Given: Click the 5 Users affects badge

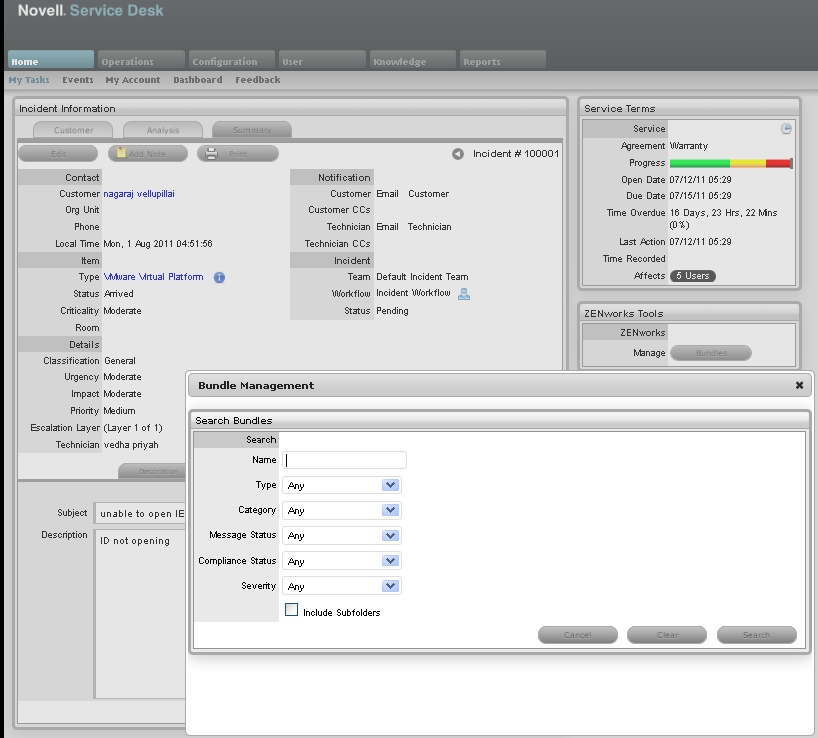Looking at the screenshot, I should [x=692, y=276].
